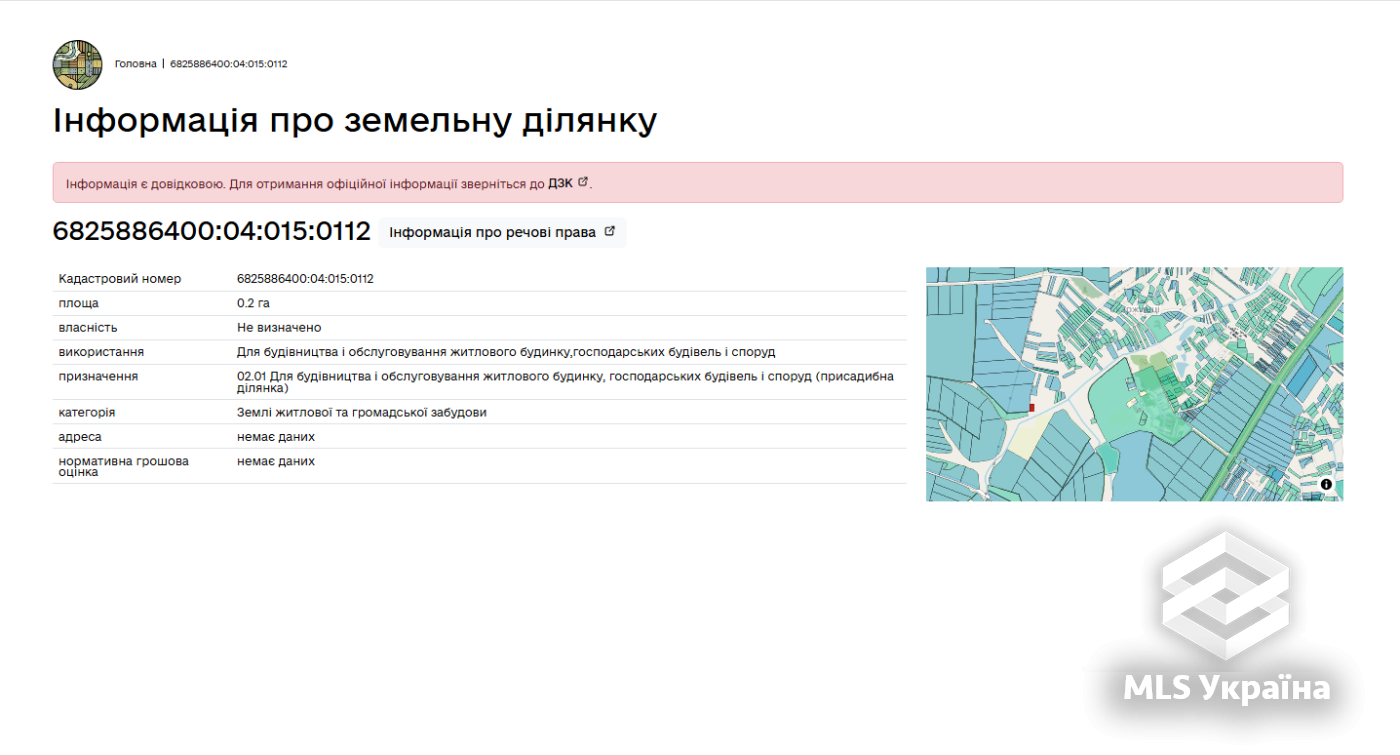
Task: Click the pink reference information notice
Action: pos(698,183)
